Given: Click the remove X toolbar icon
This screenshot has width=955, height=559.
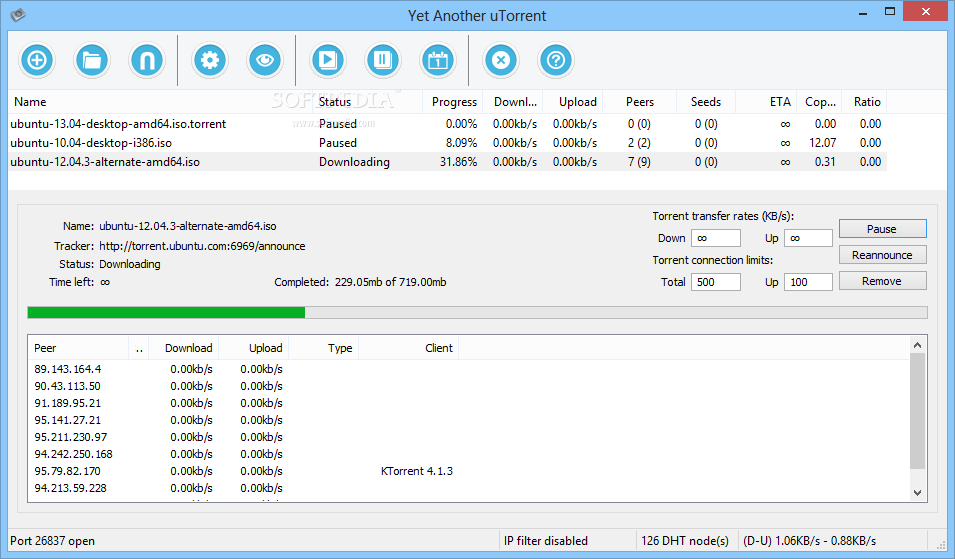Looking at the screenshot, I should pos(501,60).
